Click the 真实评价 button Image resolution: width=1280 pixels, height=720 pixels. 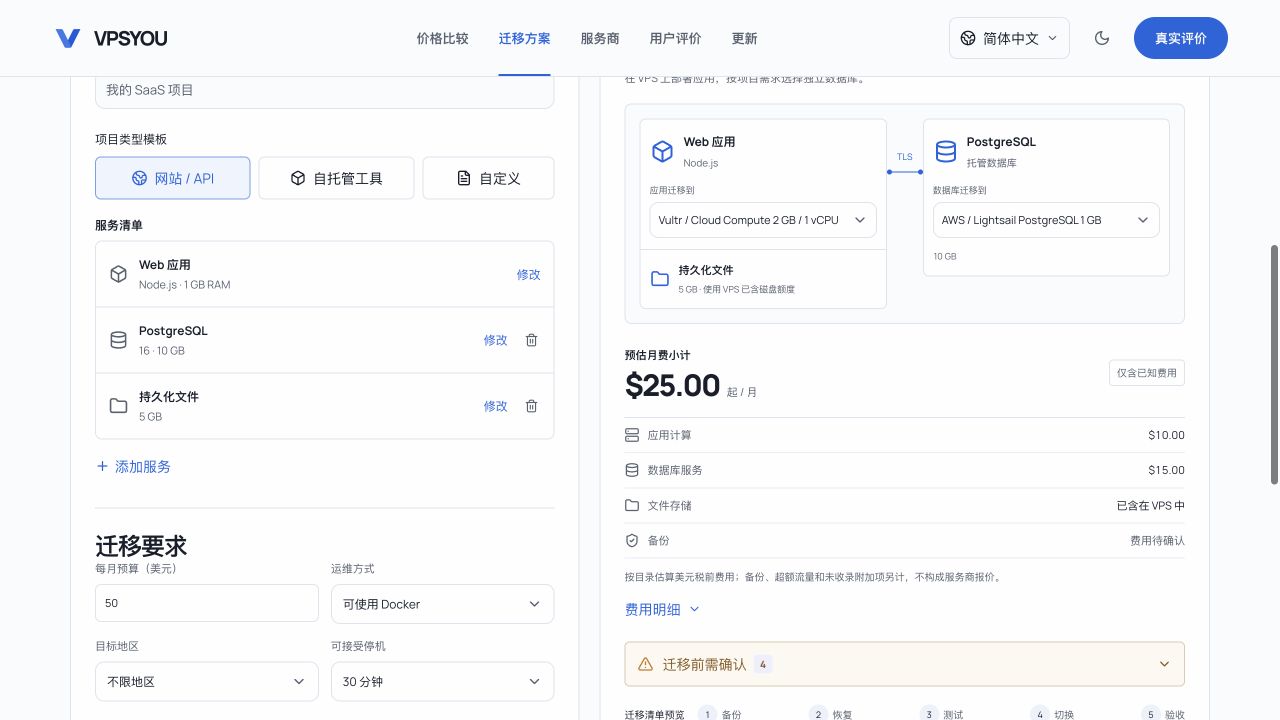pos(1181,38)
